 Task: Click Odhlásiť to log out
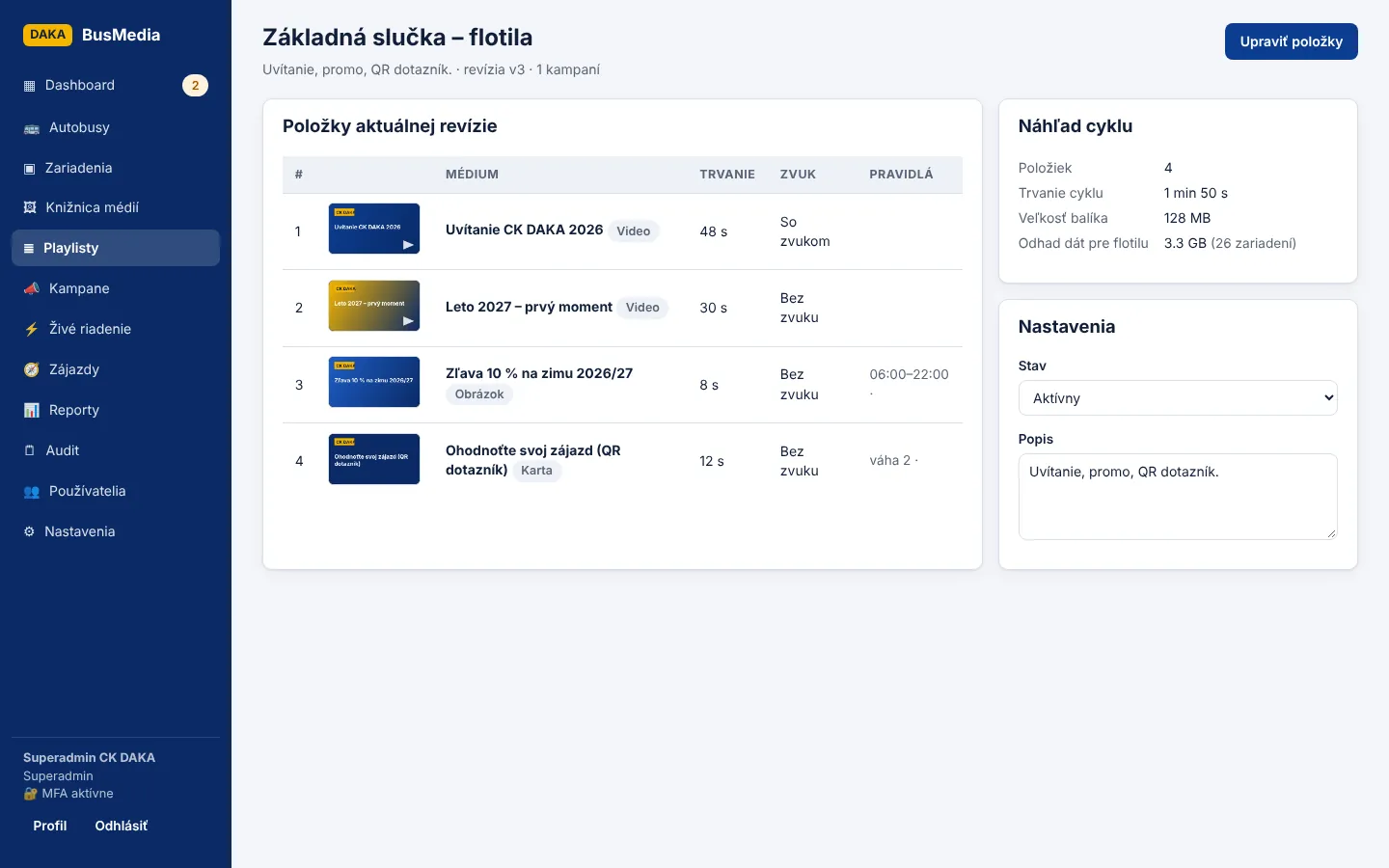pyautogui.click(x=122, y=826)
